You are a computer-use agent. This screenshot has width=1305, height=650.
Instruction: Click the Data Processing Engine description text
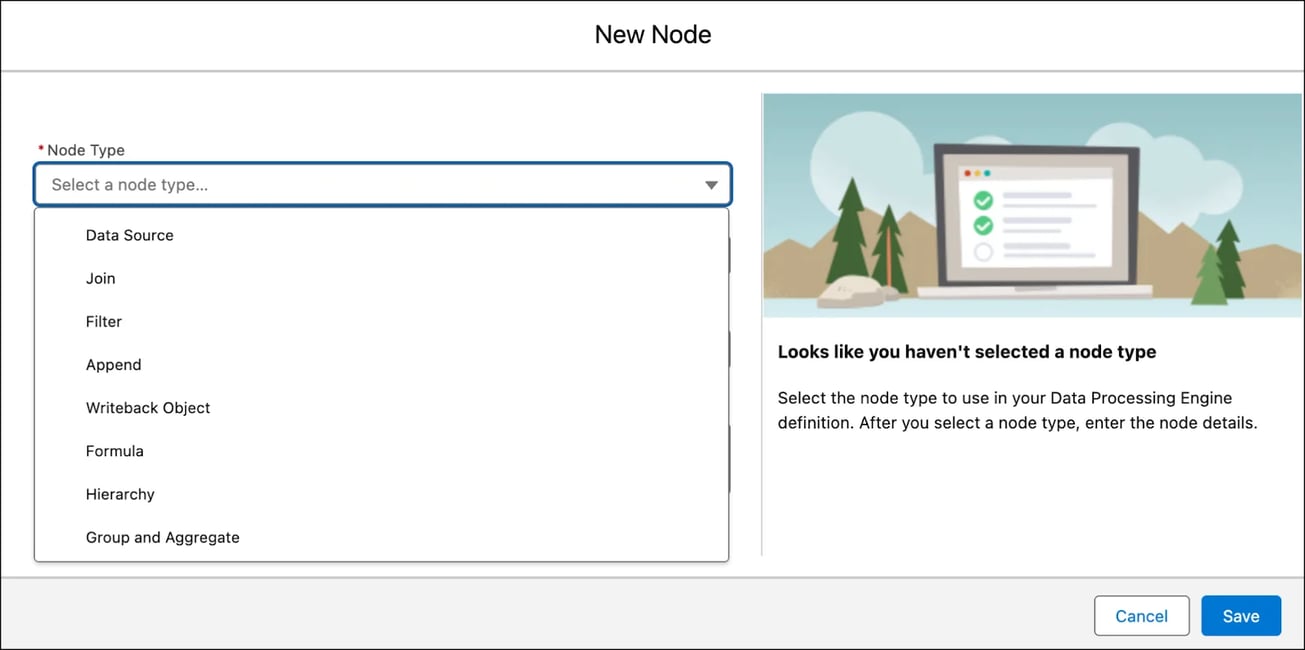[x=1017, y=410]
